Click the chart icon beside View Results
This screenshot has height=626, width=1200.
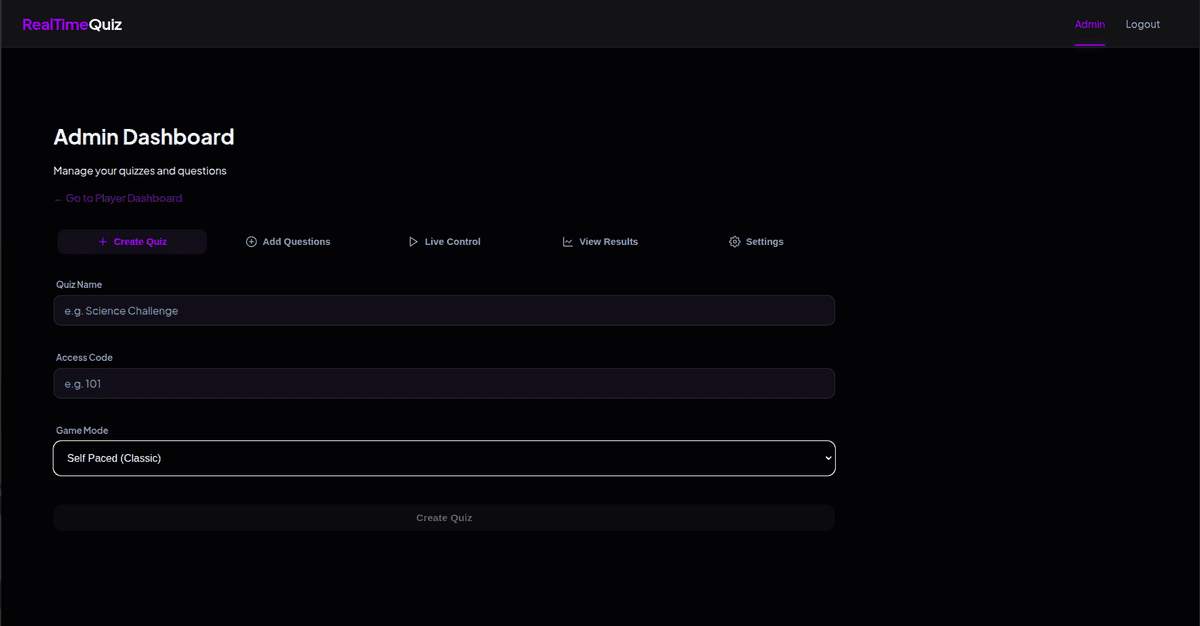coord(567,241)
